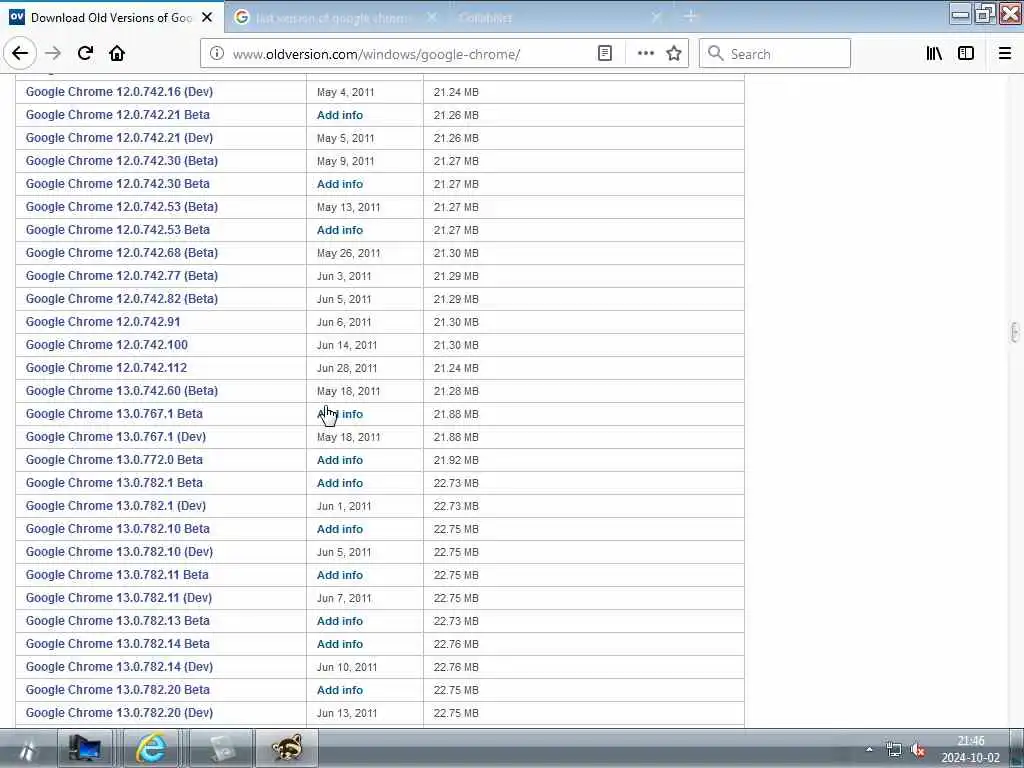The height and width of the screenshot is (768, 1024).
Task: Open the Firefox hamburger menu
Action: coord(1005,54)
